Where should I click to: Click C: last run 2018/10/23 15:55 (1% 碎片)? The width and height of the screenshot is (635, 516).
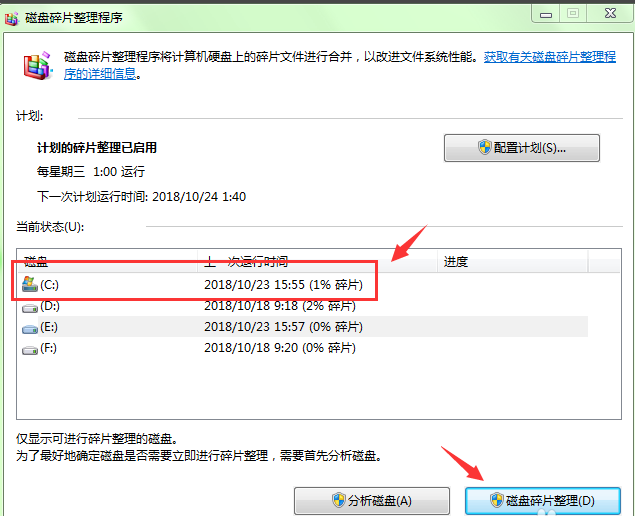283,285
